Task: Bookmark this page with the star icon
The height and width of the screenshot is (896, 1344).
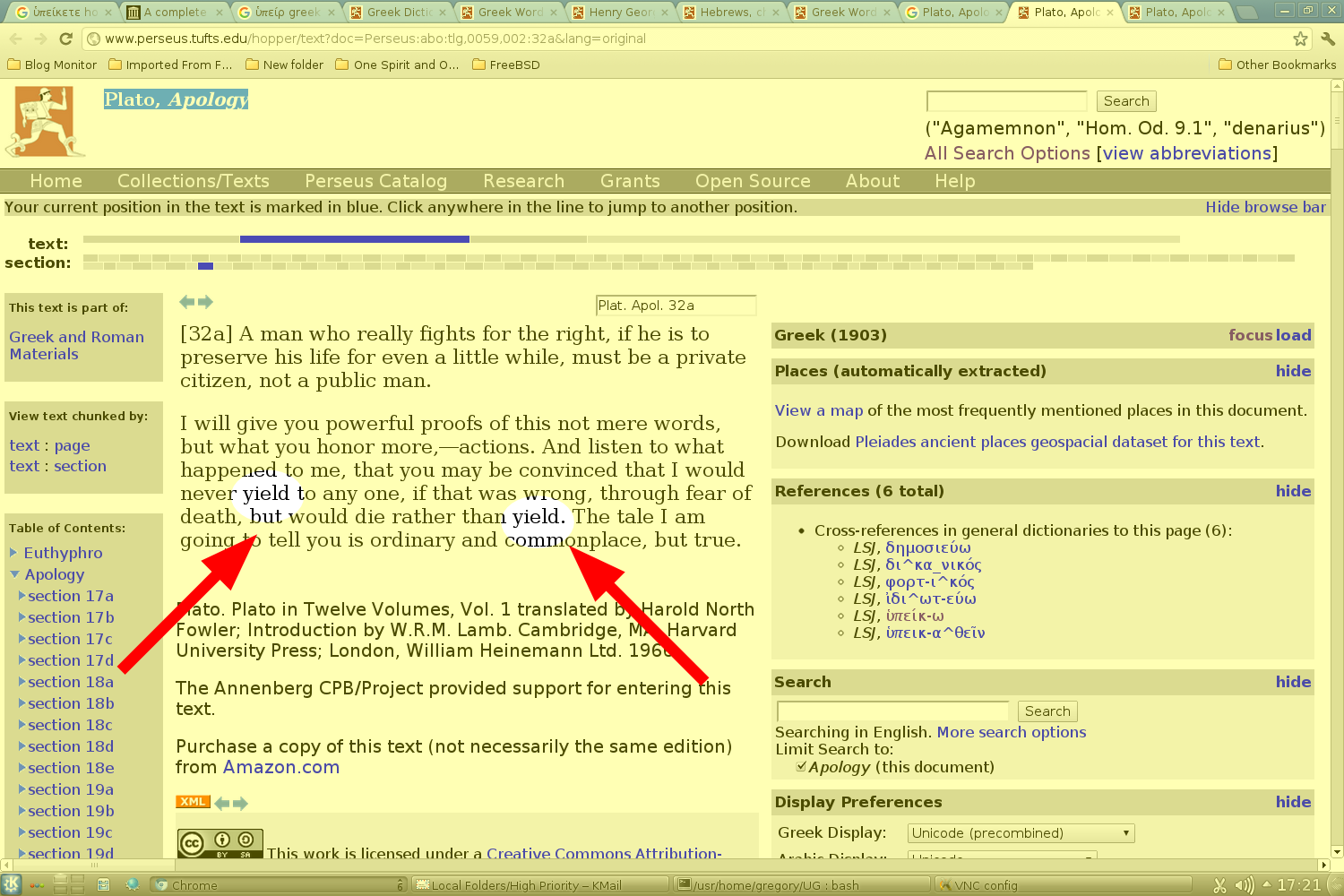Action: (x=1300, y=39)
